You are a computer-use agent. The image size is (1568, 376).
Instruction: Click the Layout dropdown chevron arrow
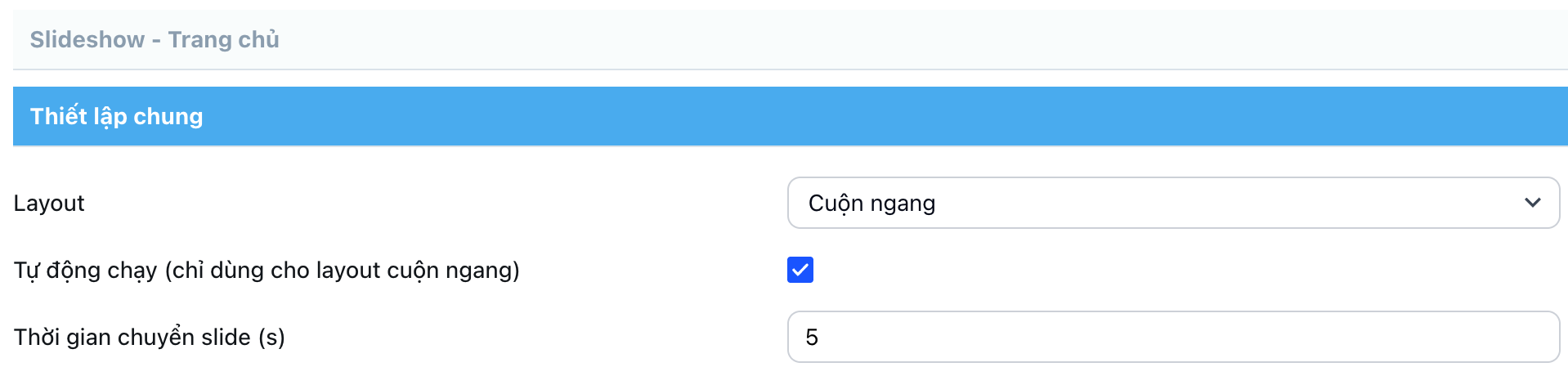tap(1532, 203)
